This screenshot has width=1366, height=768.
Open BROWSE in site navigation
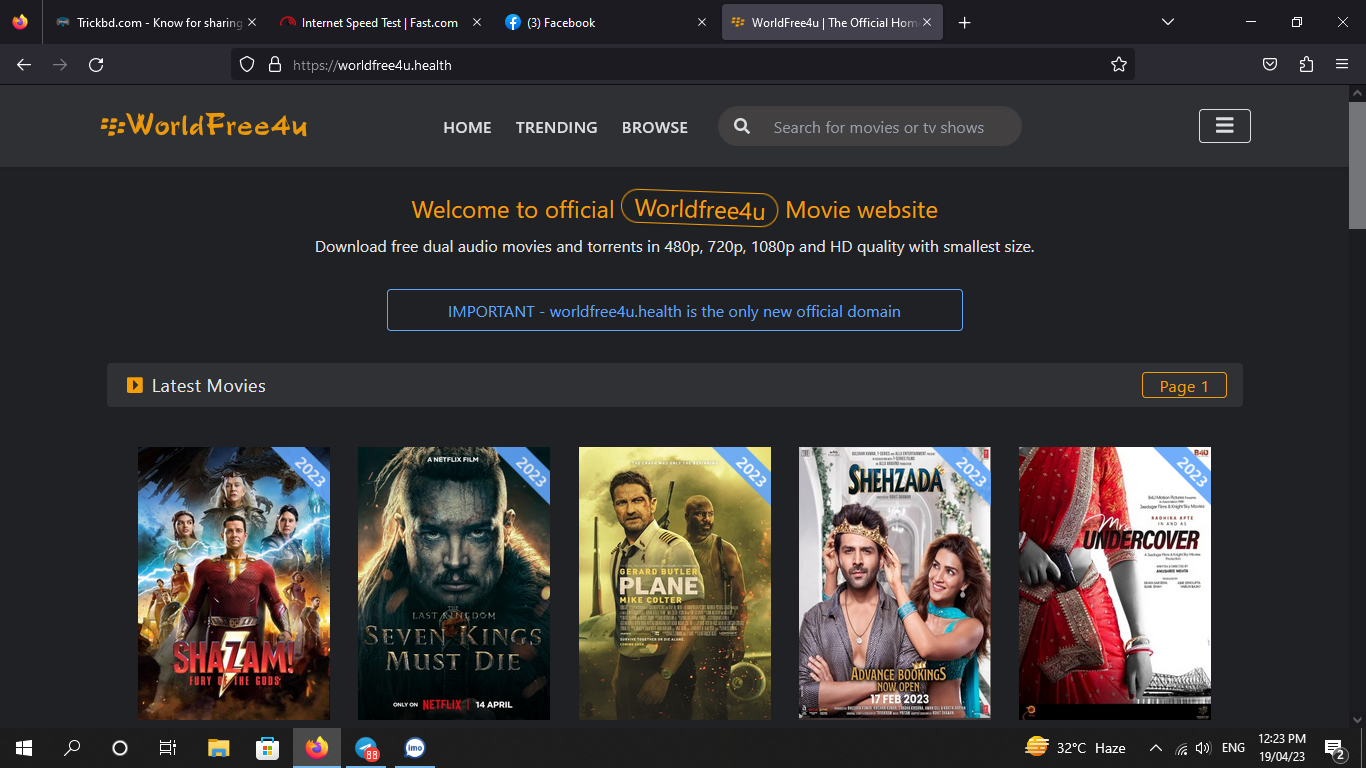click(655, 127)
